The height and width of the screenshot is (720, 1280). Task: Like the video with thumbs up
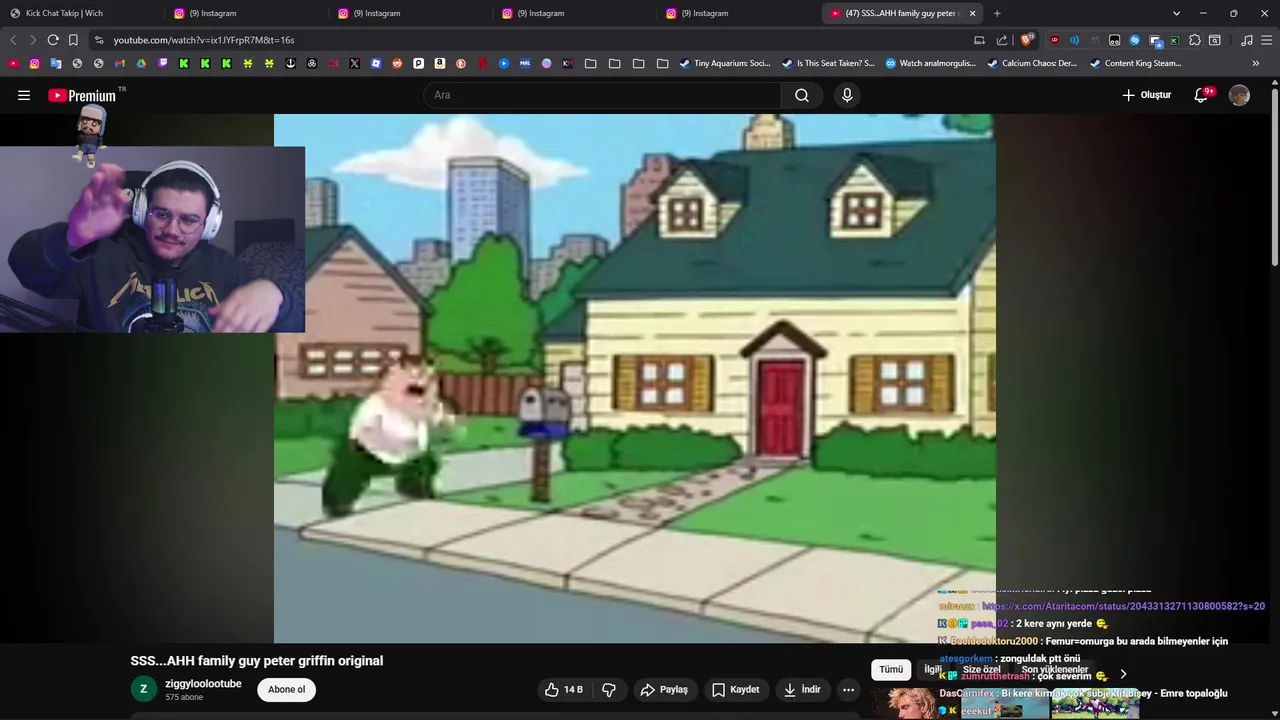coord(563,689)
